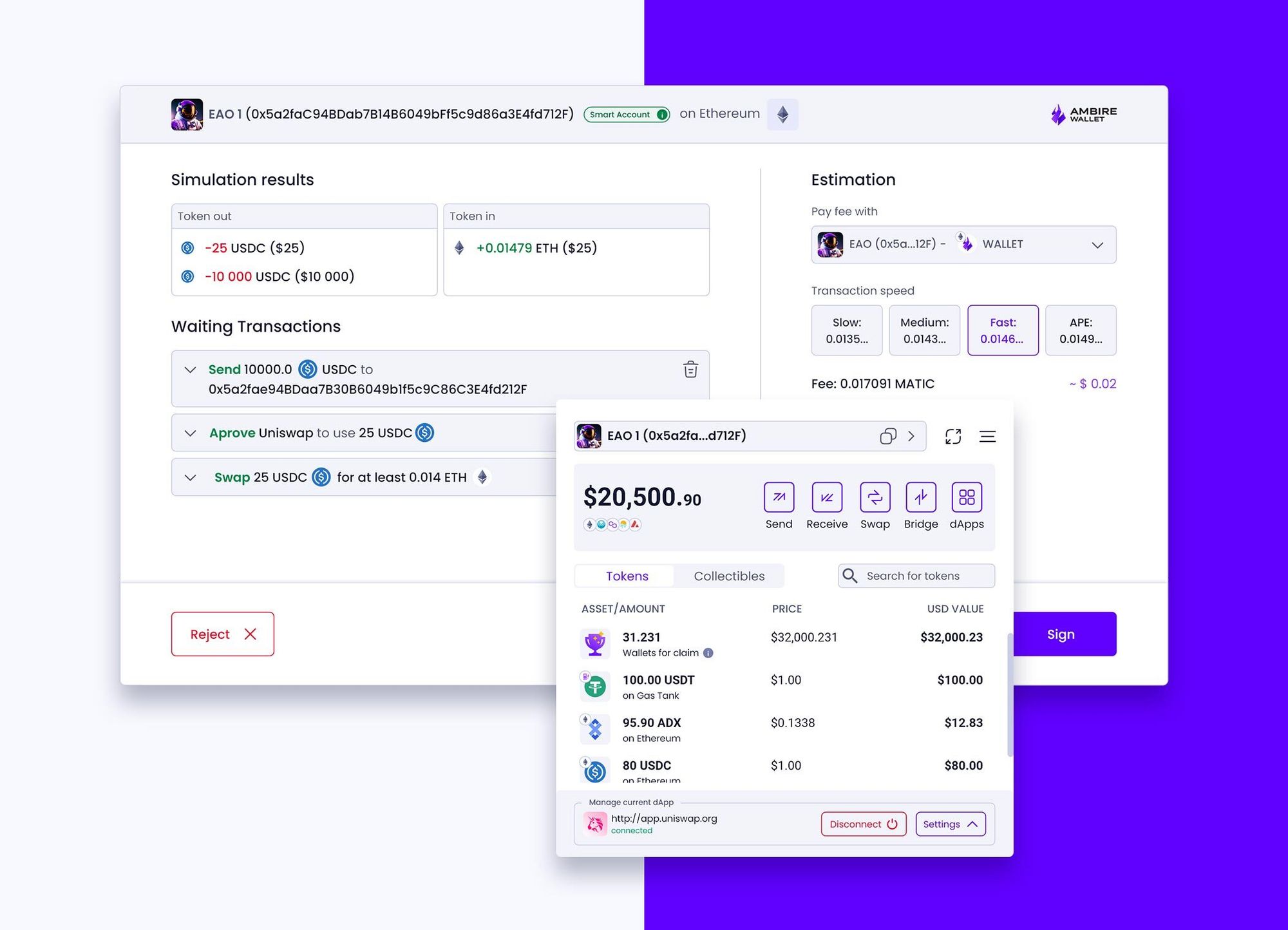
Task: Click info icon beside Wallets for claim
Action: click(x=708, y=652)
